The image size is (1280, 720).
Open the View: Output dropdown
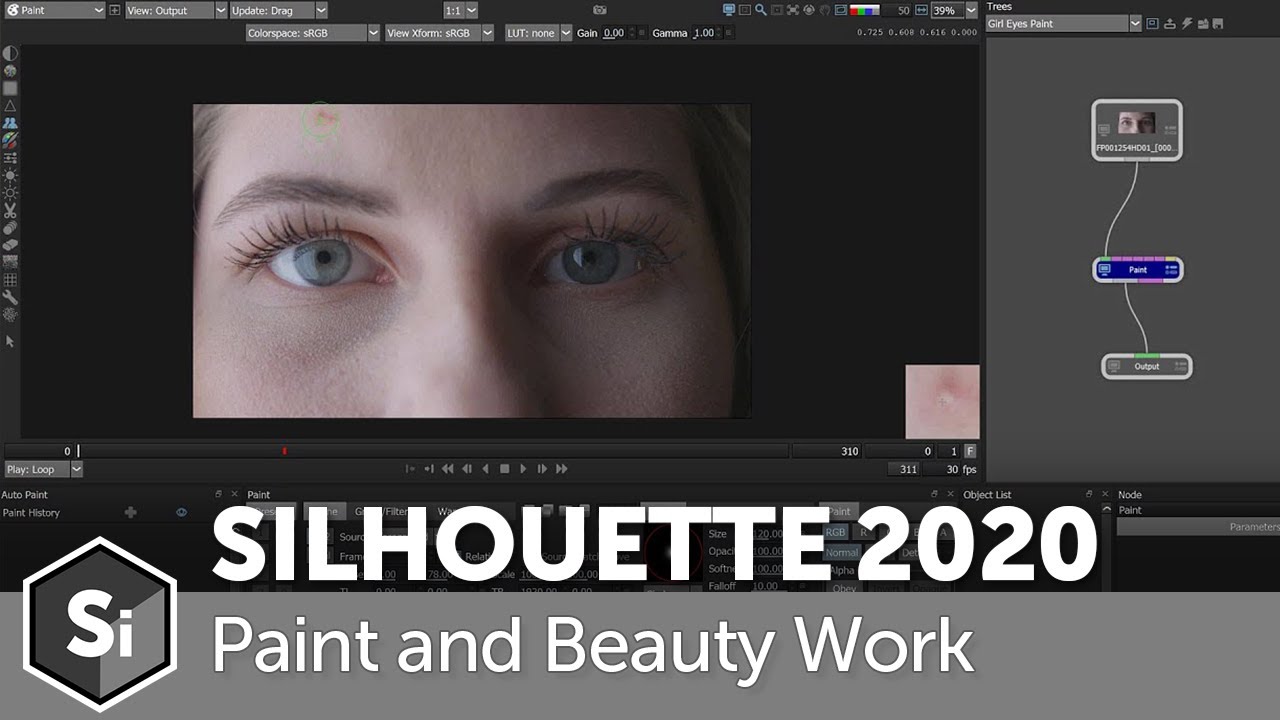176,10
